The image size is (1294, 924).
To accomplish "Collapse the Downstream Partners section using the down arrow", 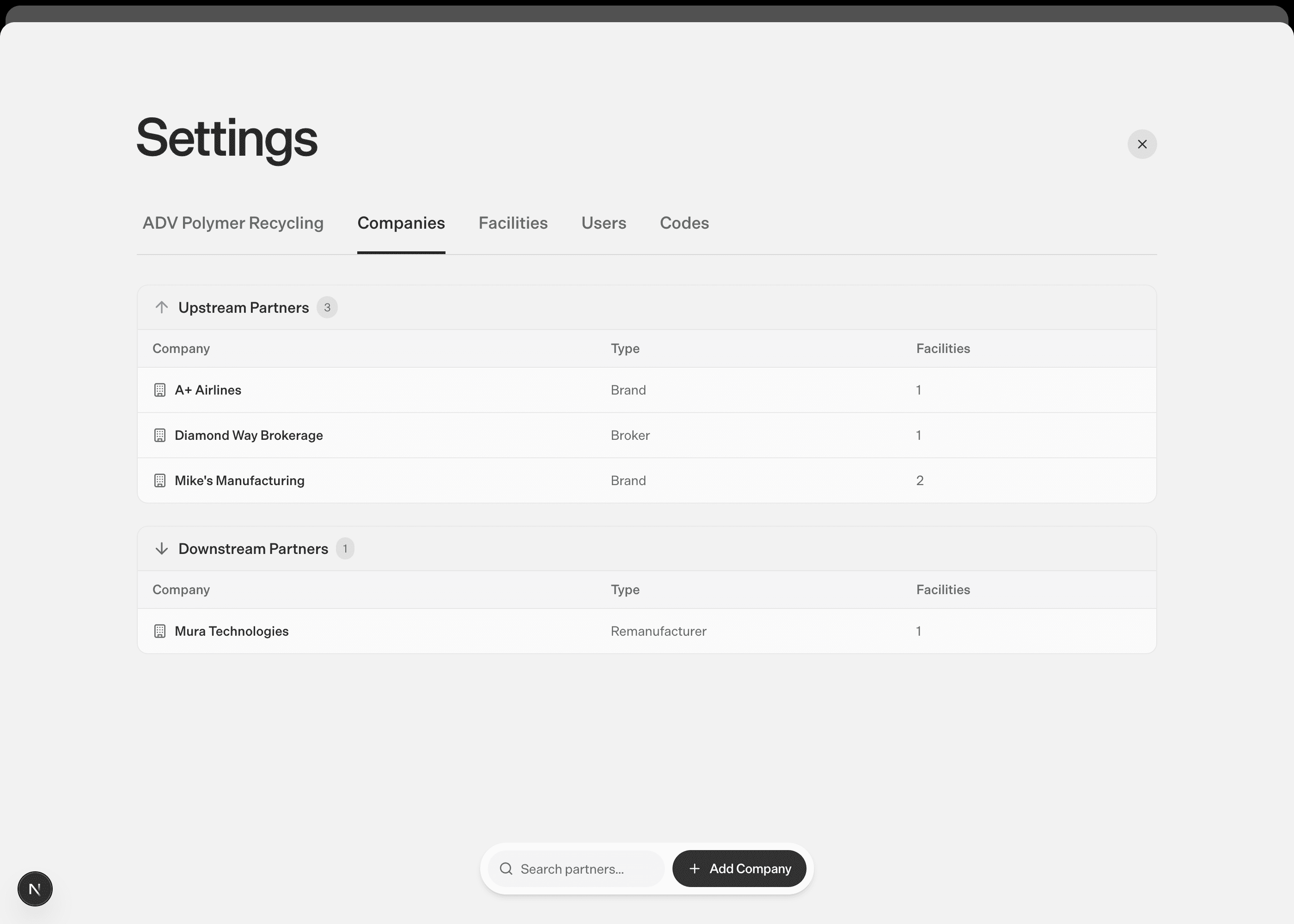I will point(162,548).
